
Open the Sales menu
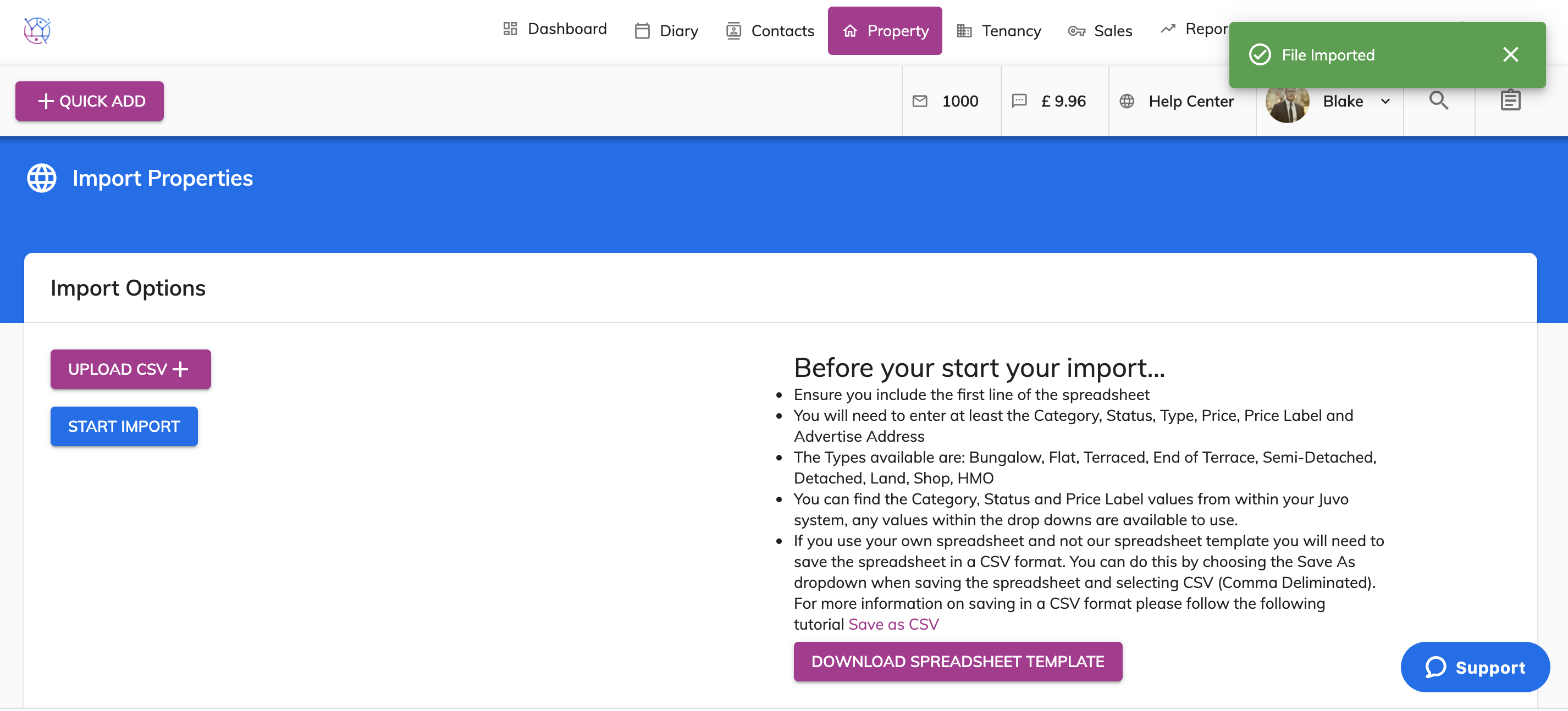(x=1100, y=31)
